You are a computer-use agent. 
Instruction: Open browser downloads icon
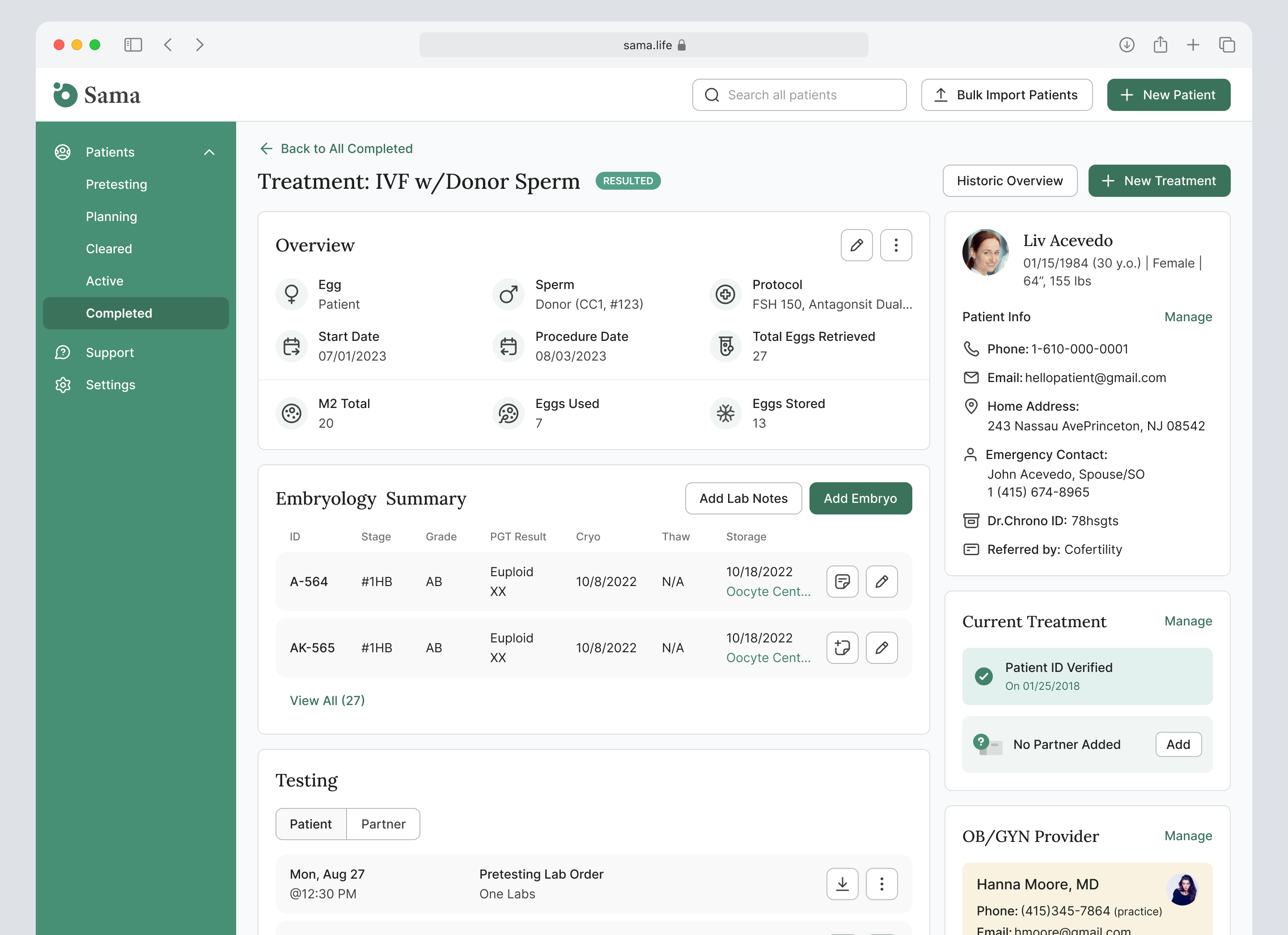pos(1127,45)
